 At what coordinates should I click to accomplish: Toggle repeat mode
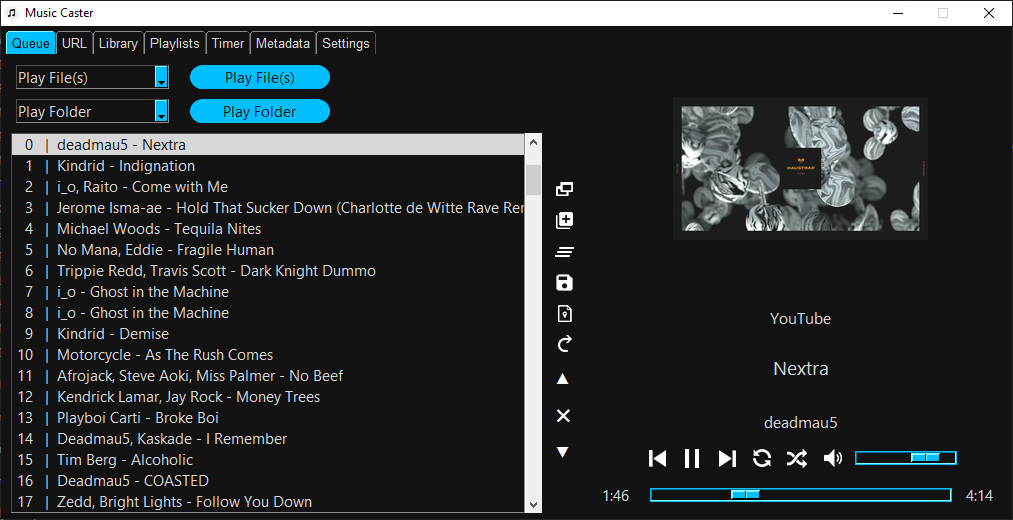point(762,459)
